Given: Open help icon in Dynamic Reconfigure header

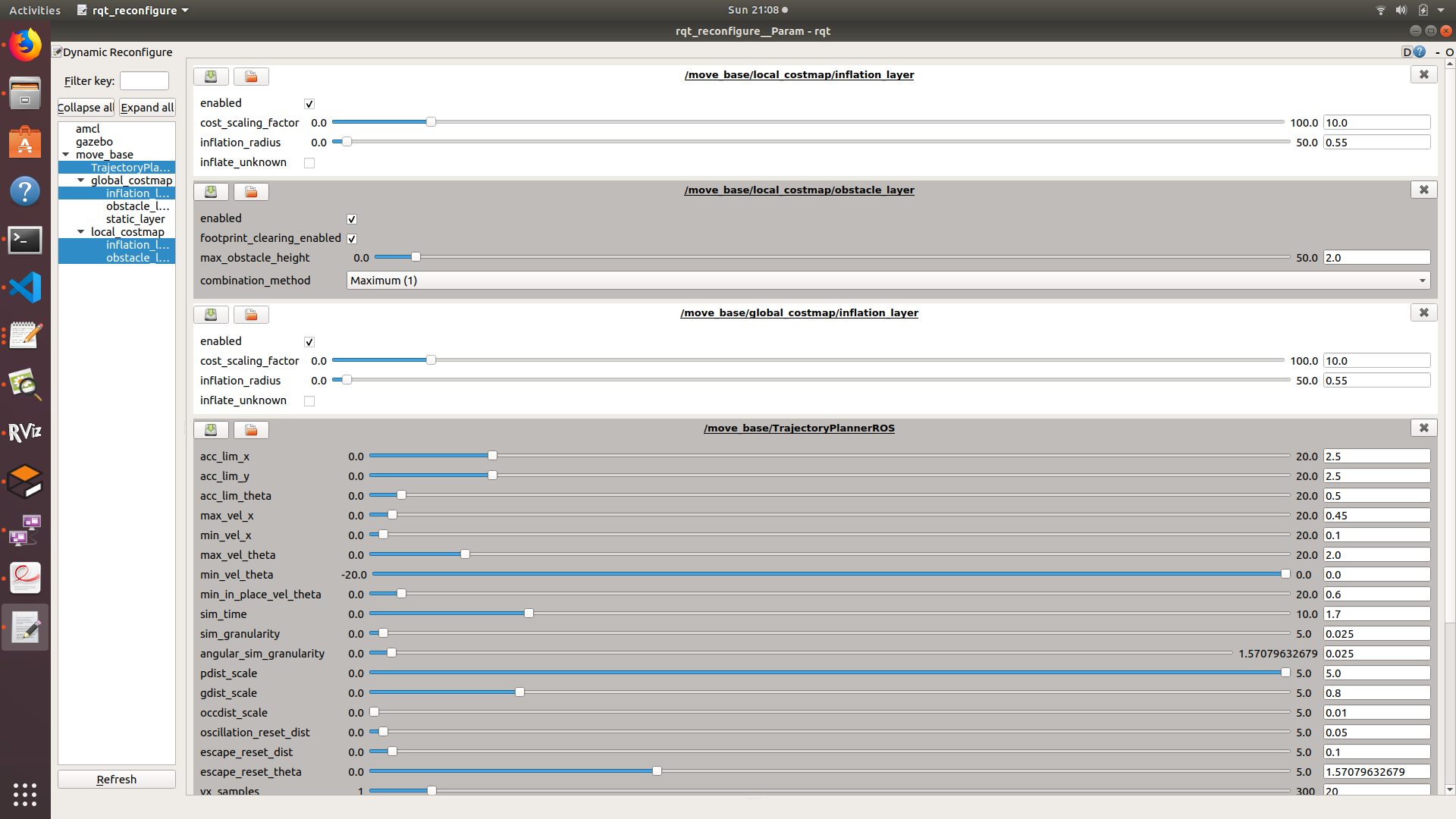Looking at the screenshot, I should pyautogui.click(x=1420, y=52).
